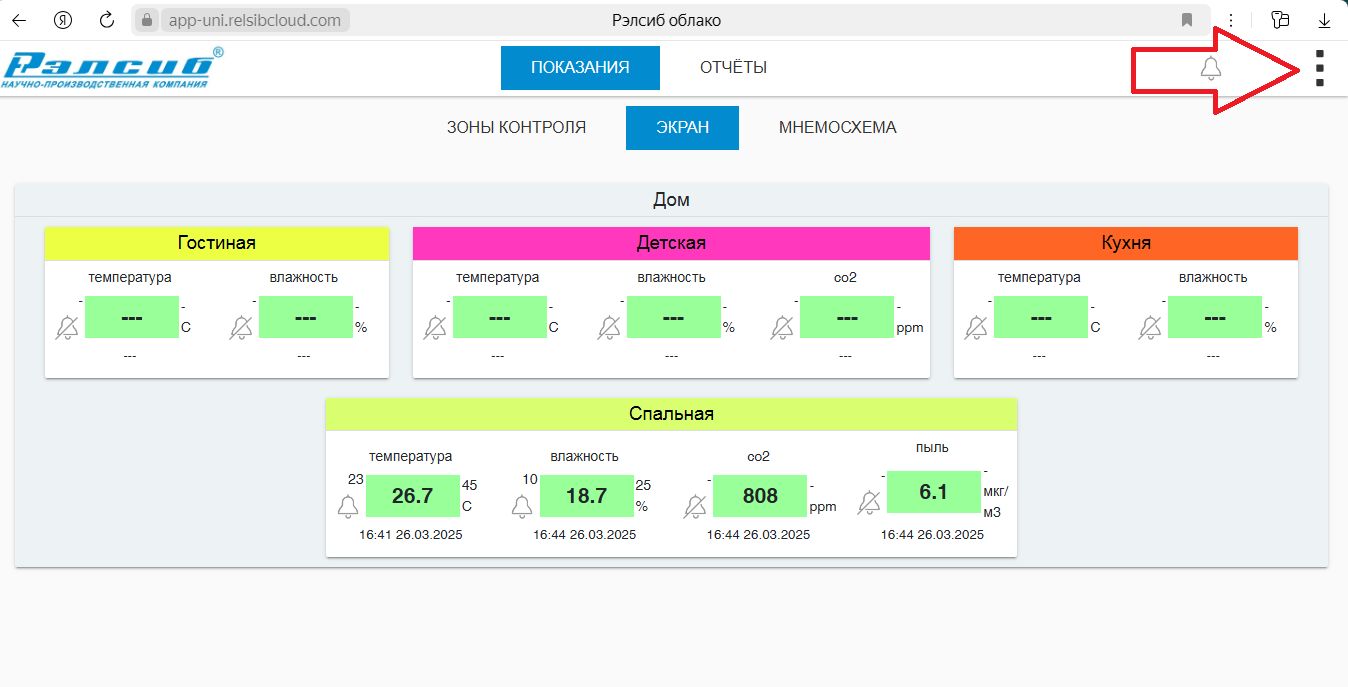1348x687 pixels.
Task: Click the ПОКАЗАНИЯ button
Action: 580,68
